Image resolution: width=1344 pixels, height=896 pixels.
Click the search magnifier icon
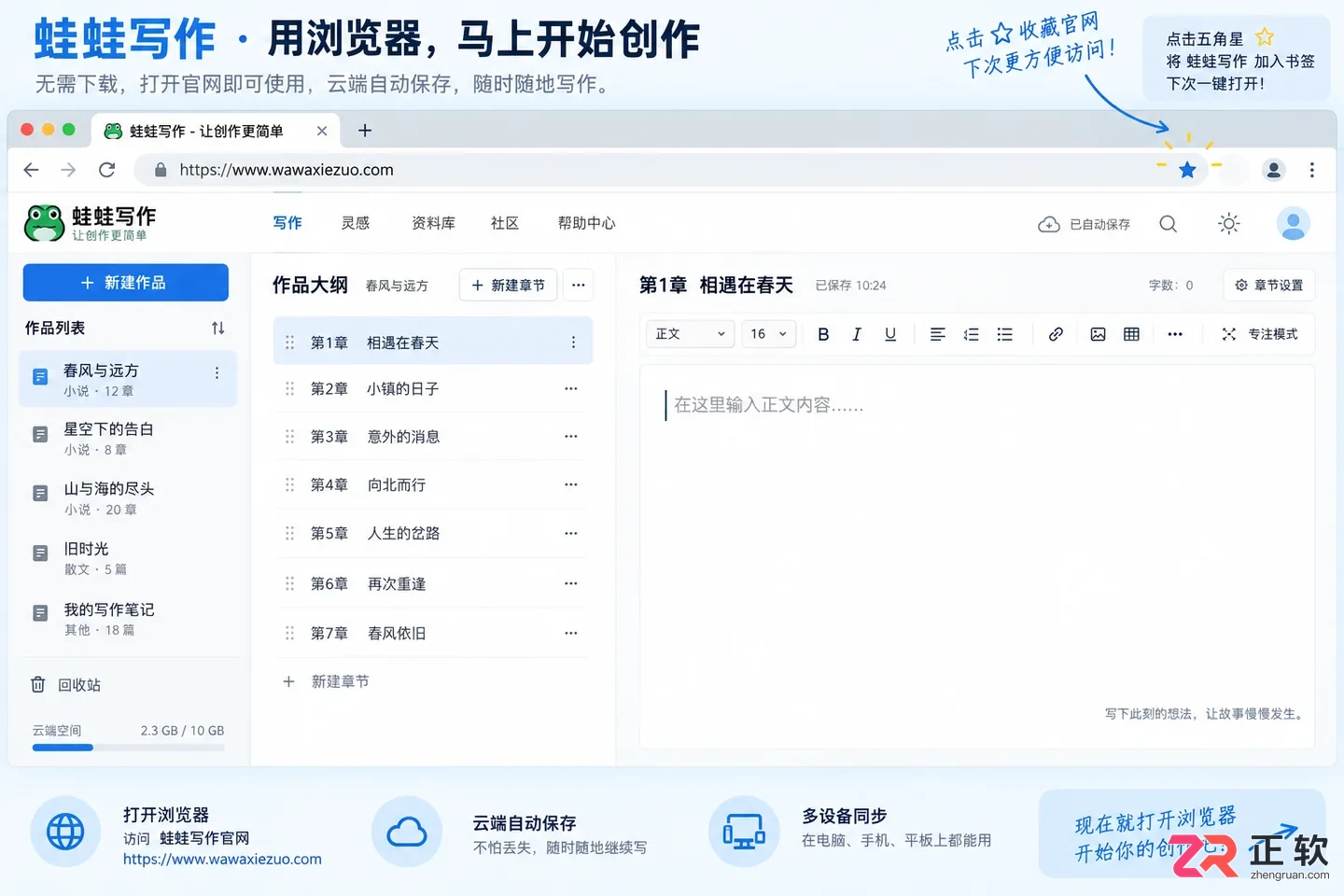pos(1168,224)
